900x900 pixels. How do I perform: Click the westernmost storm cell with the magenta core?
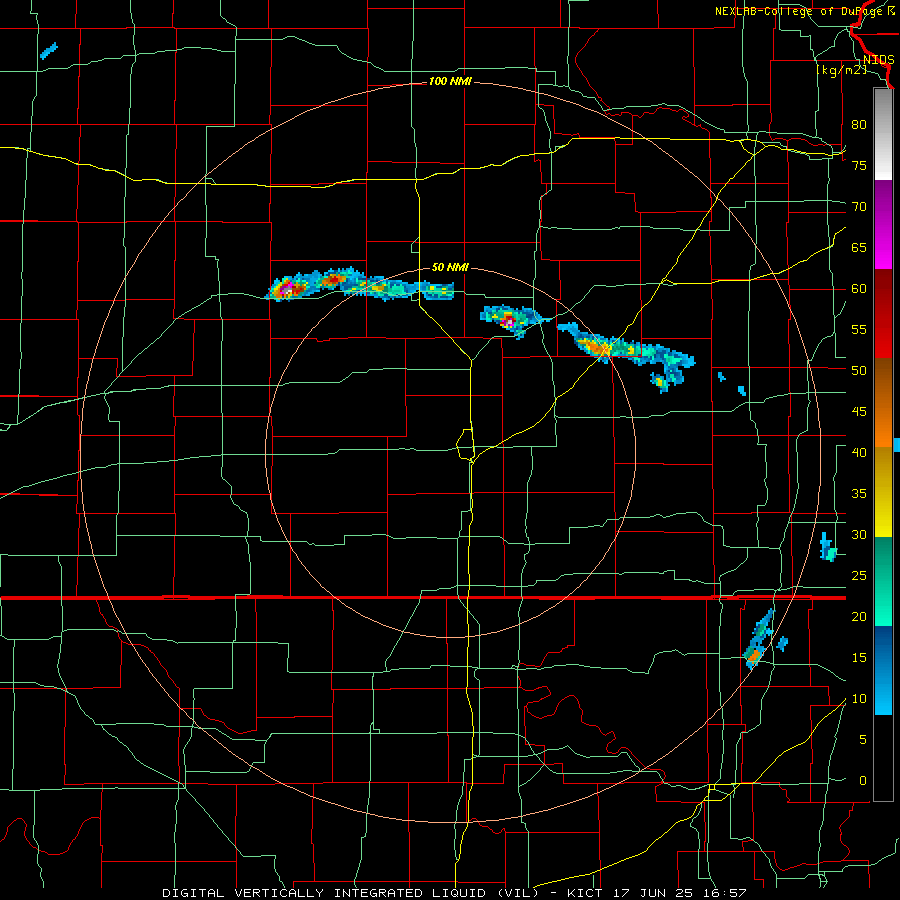tap(288, 288)
